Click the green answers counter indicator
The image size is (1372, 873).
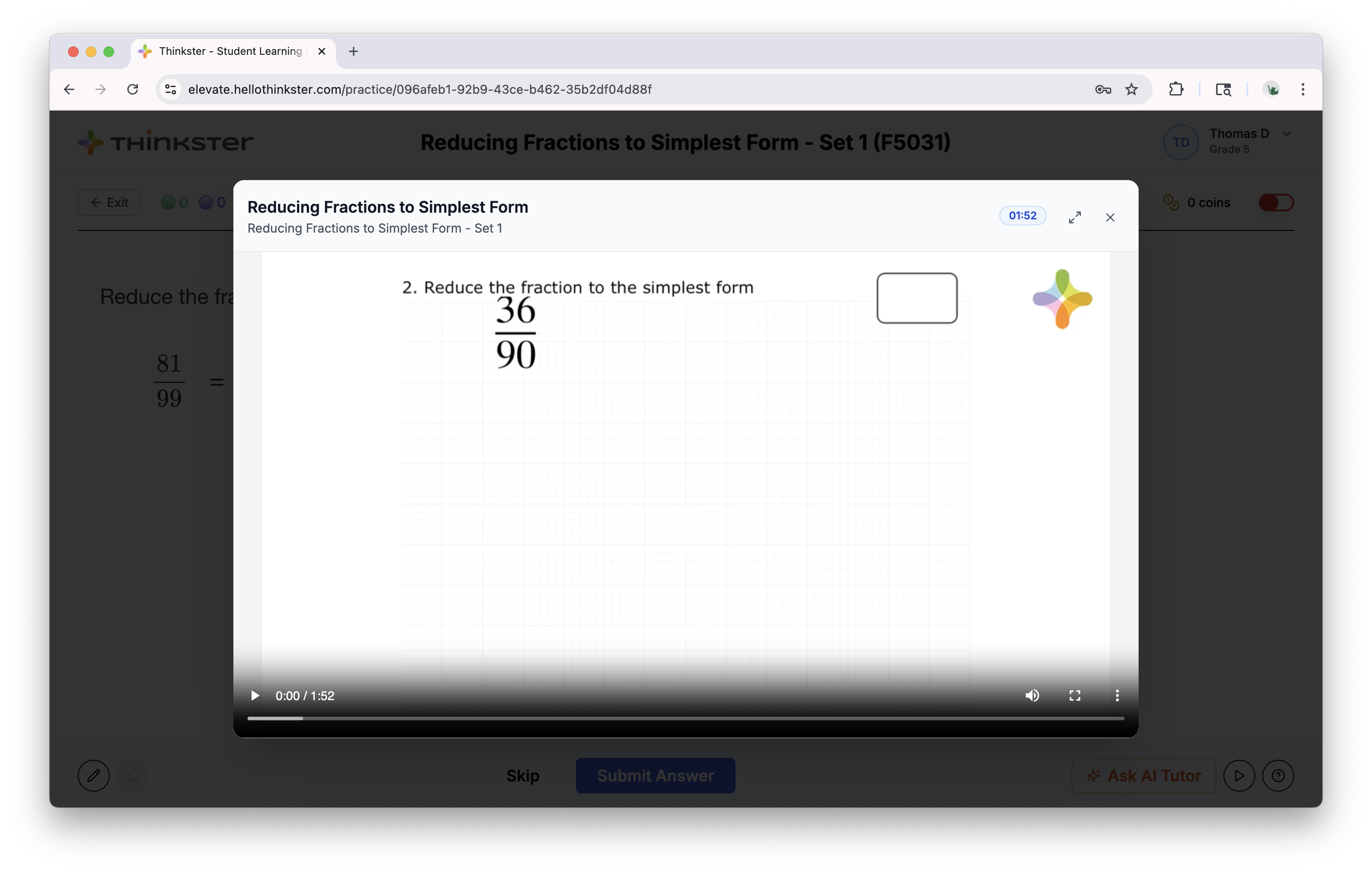pos(169,202)
